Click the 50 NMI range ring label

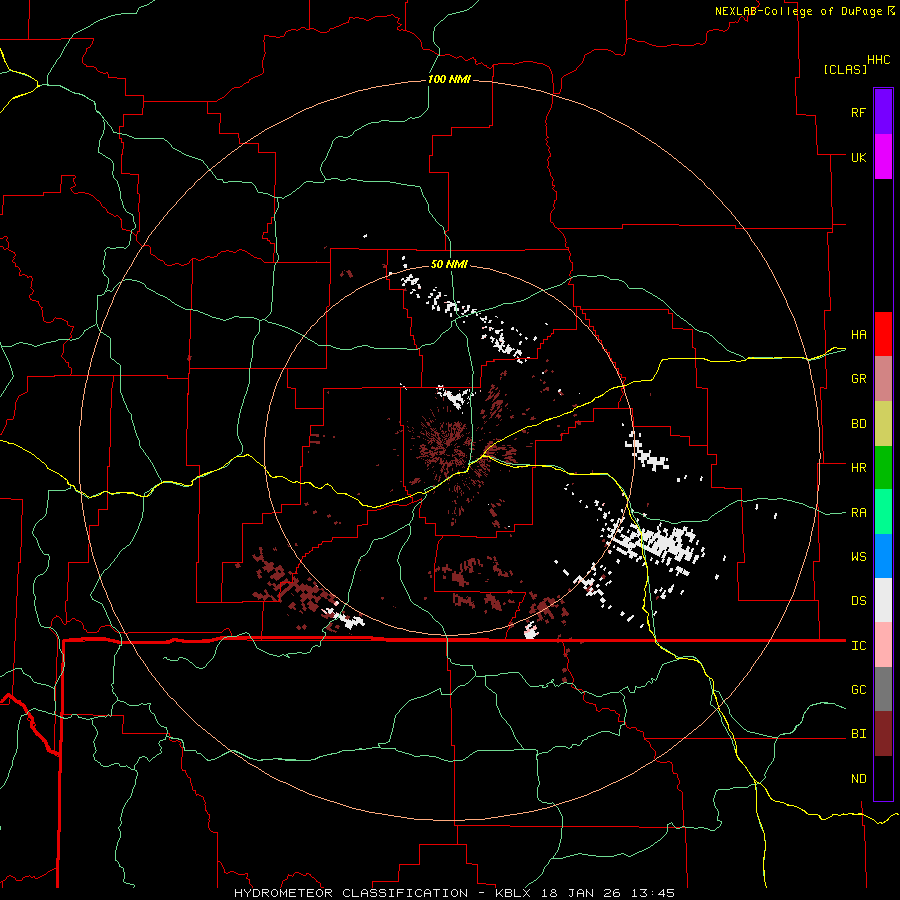coord(449,264)
